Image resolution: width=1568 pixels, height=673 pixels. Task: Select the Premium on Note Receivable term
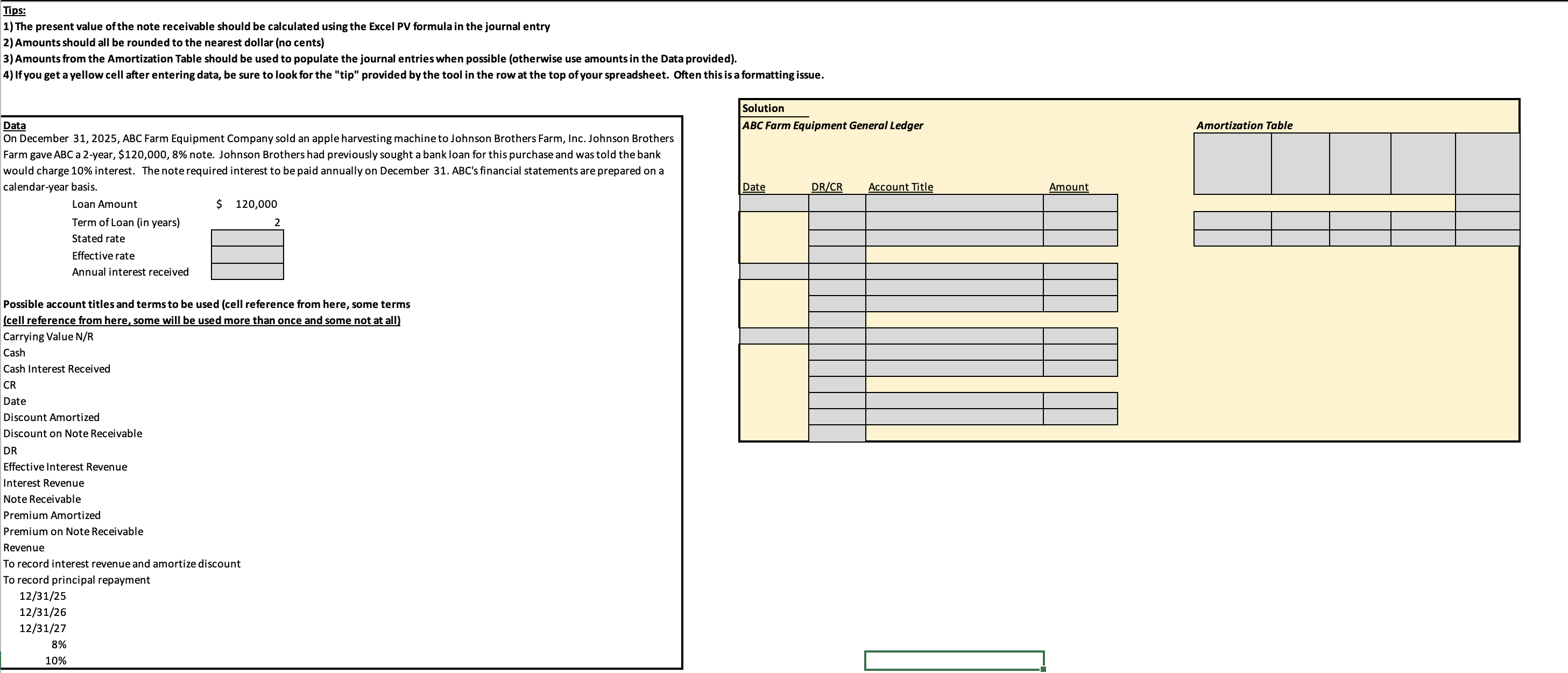[x=73, y=532]
